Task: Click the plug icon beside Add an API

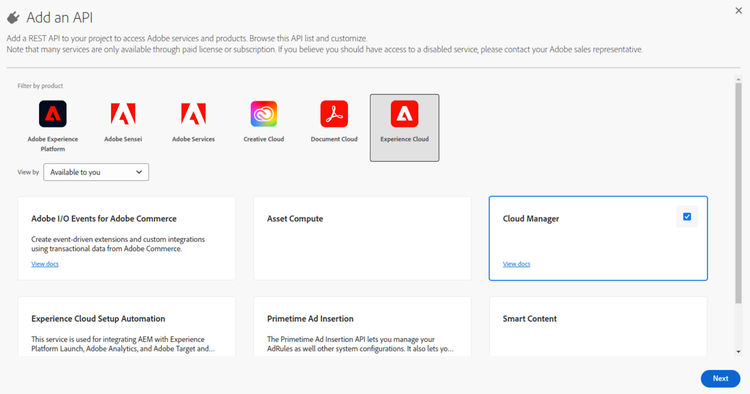Action: [13, 18]
